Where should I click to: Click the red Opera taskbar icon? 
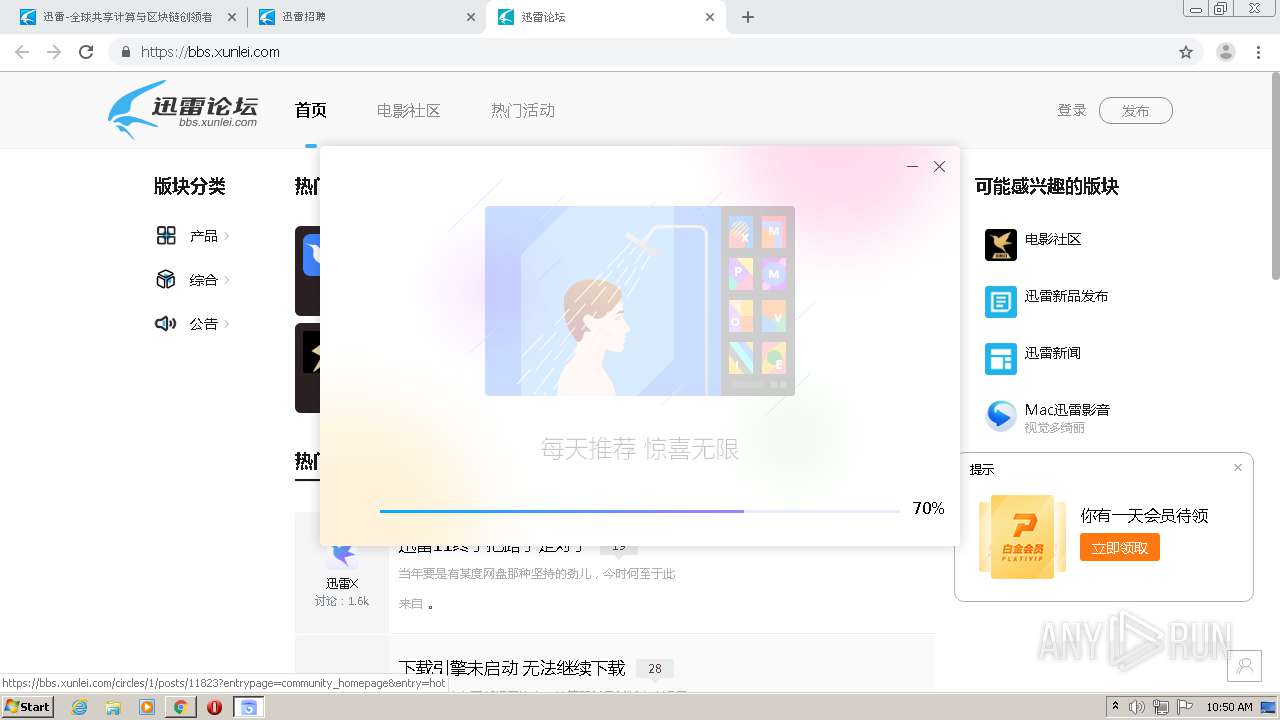point(214,707)
